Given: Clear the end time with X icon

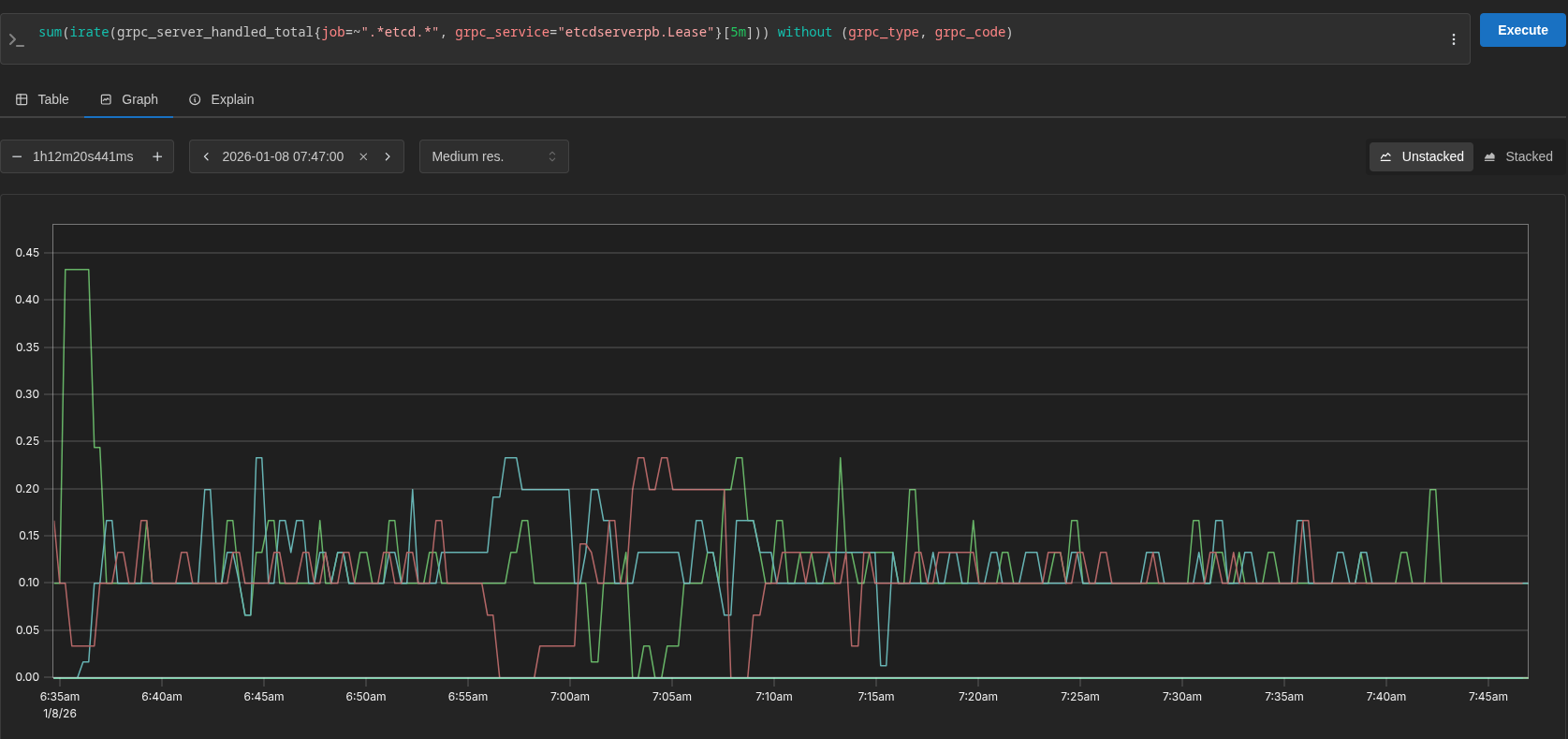Looking at the screenshot, I should [x=363, y=156].
